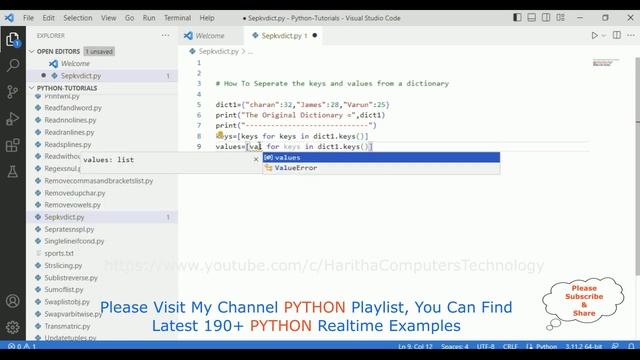
Task: Toggle Primary Side Bar layout icon
Action: pyautogui.click(x=517, y=18)
